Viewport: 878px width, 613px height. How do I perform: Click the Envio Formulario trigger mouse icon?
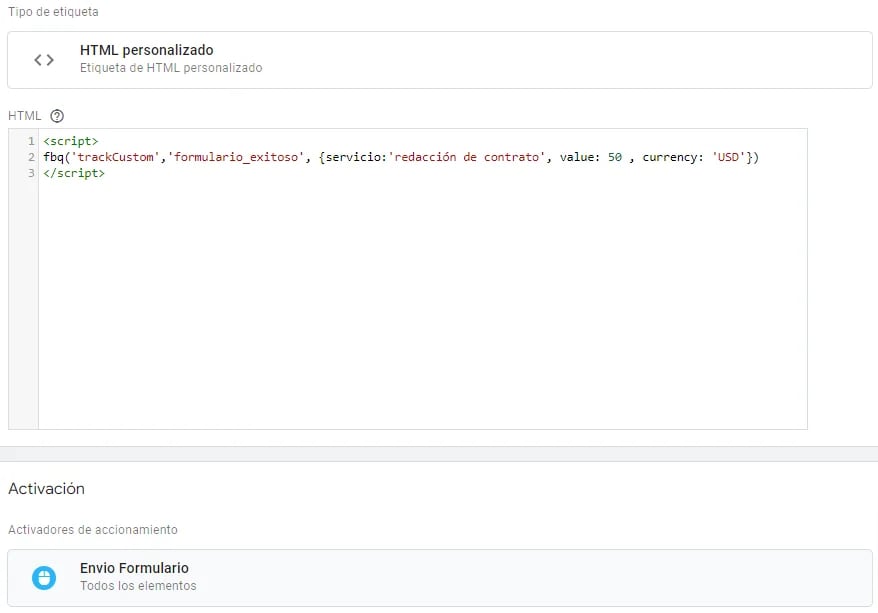(44, 578)
